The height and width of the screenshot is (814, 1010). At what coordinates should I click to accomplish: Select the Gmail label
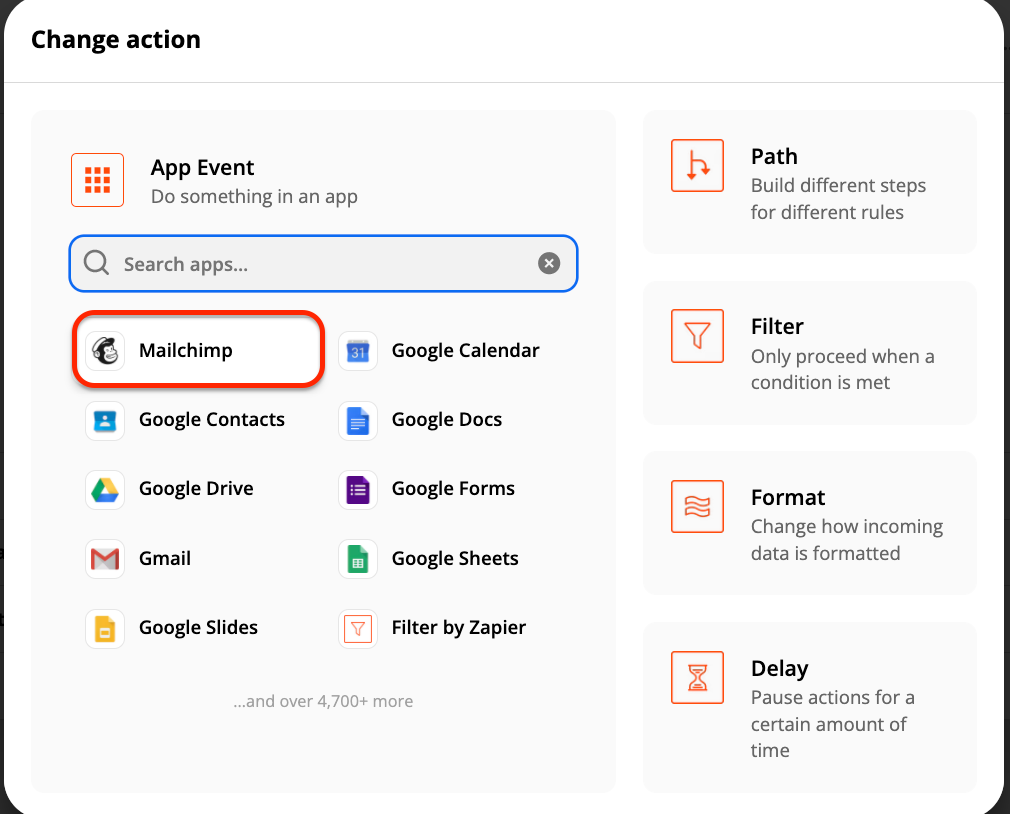165,558
